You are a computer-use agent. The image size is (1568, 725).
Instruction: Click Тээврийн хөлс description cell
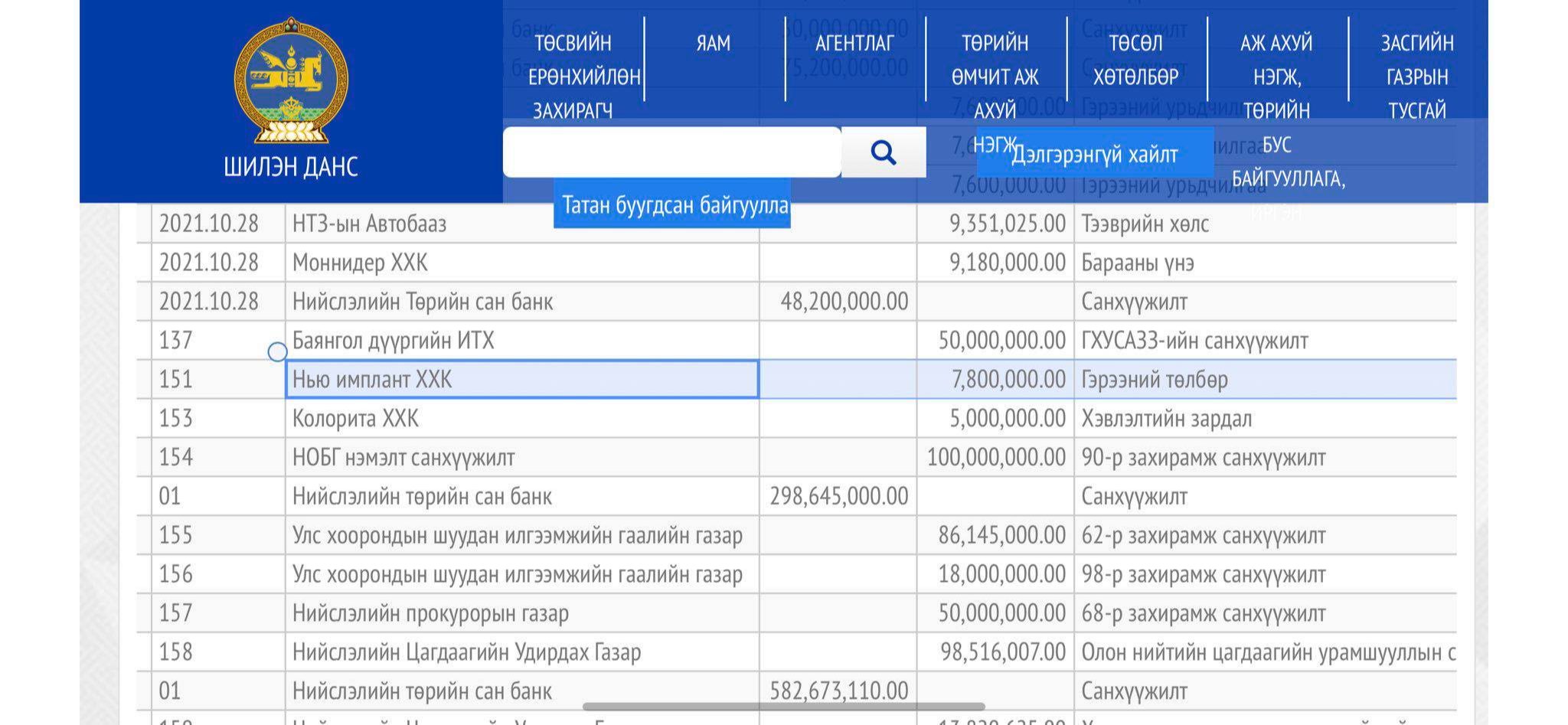click(x=1265, y=224)
